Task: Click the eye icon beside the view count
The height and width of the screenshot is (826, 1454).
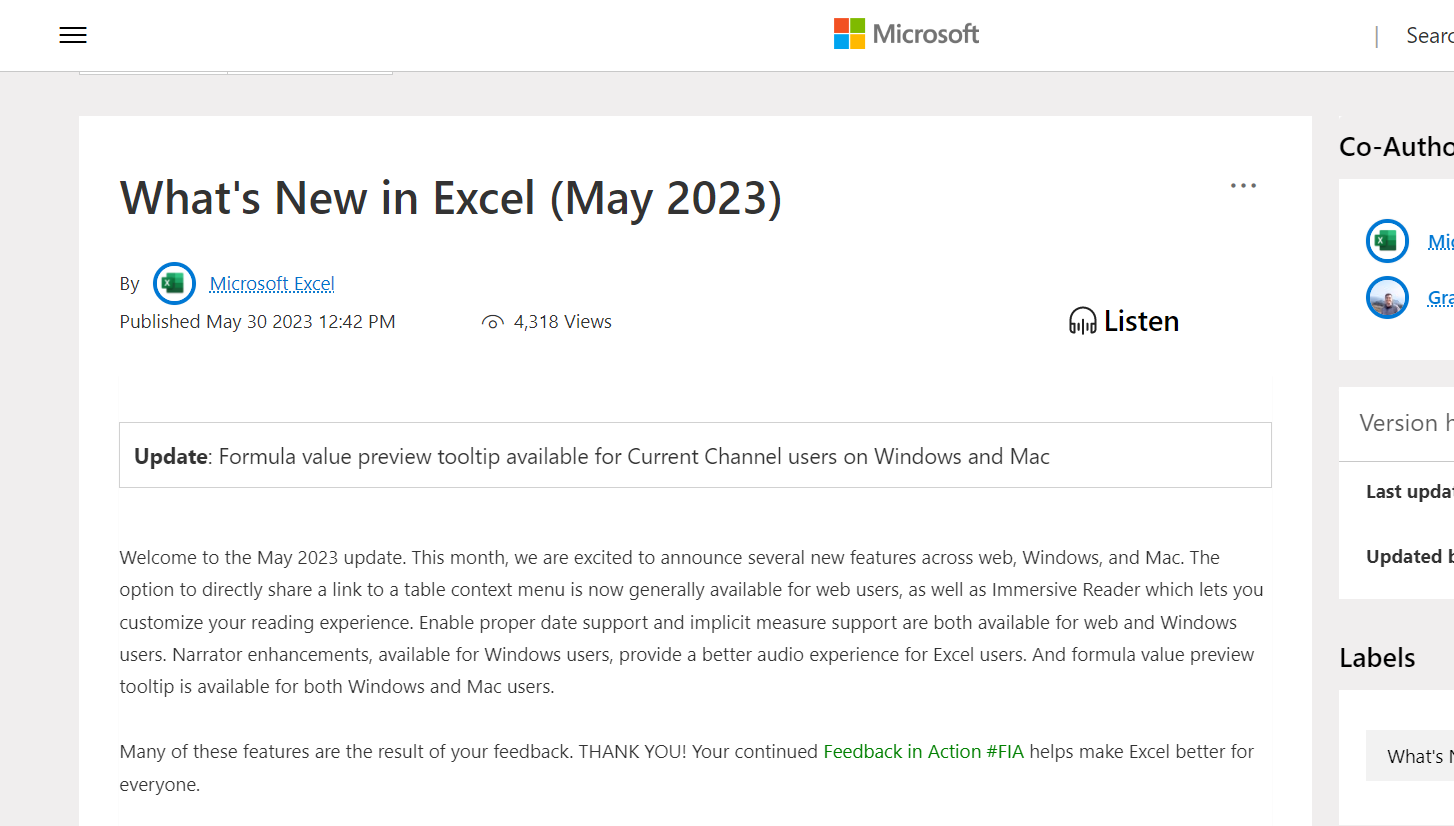Action: point(492,322)
